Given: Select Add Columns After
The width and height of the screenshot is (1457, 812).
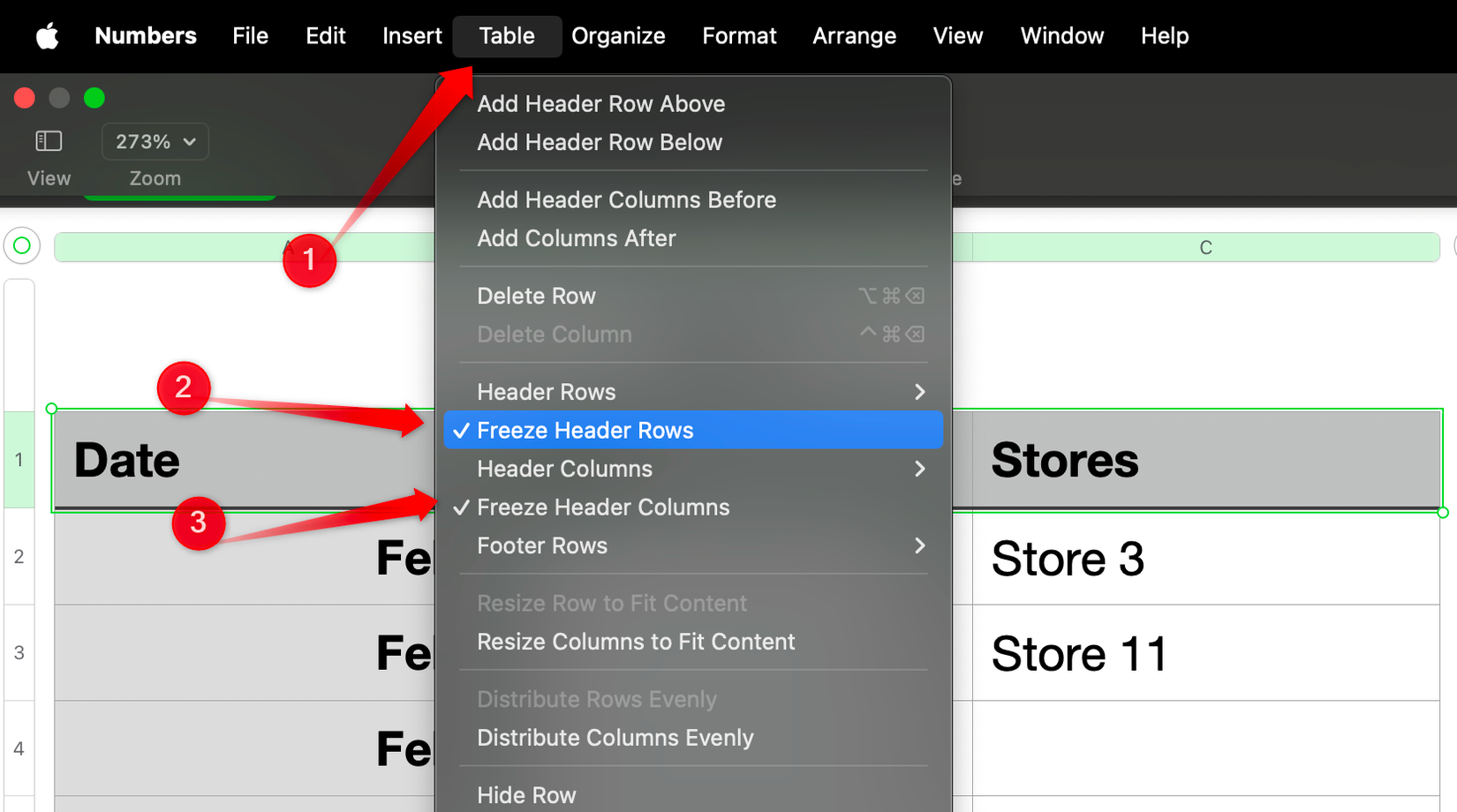Looking at the screenshot, I should click(x=576, y=238).
